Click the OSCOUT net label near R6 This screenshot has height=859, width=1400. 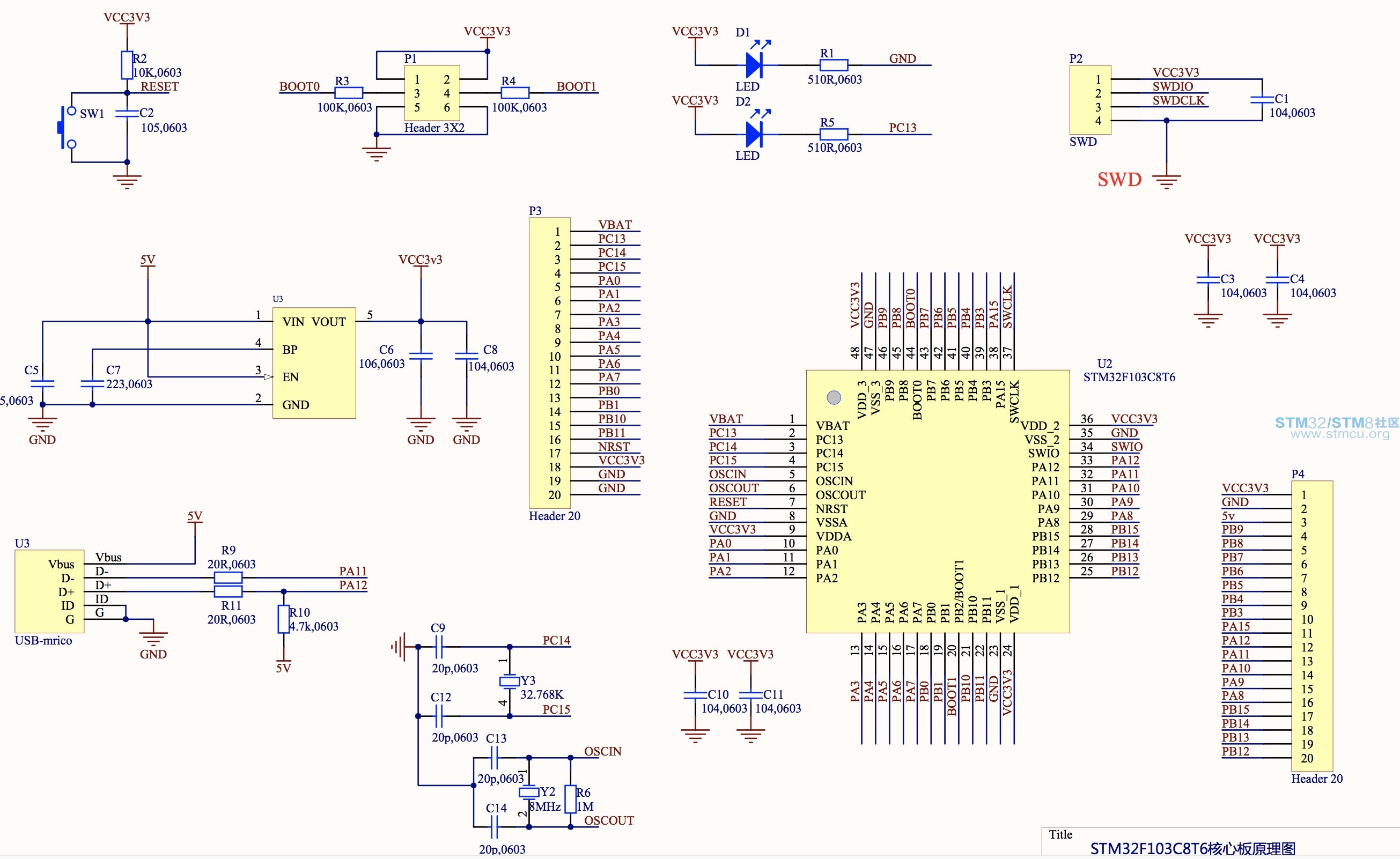608,820
